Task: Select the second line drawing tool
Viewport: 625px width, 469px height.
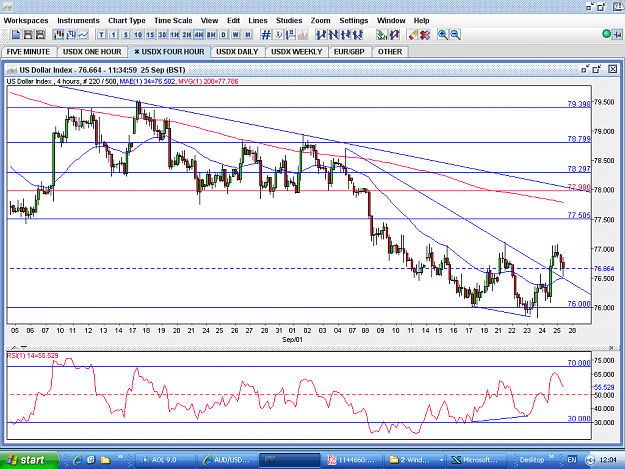Action: point(333,35)
